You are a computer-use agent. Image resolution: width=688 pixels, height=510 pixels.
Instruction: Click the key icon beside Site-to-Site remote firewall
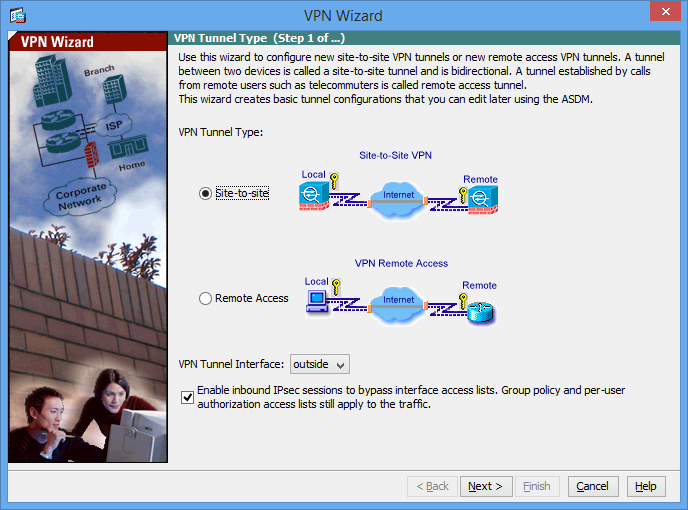point(463,194)
